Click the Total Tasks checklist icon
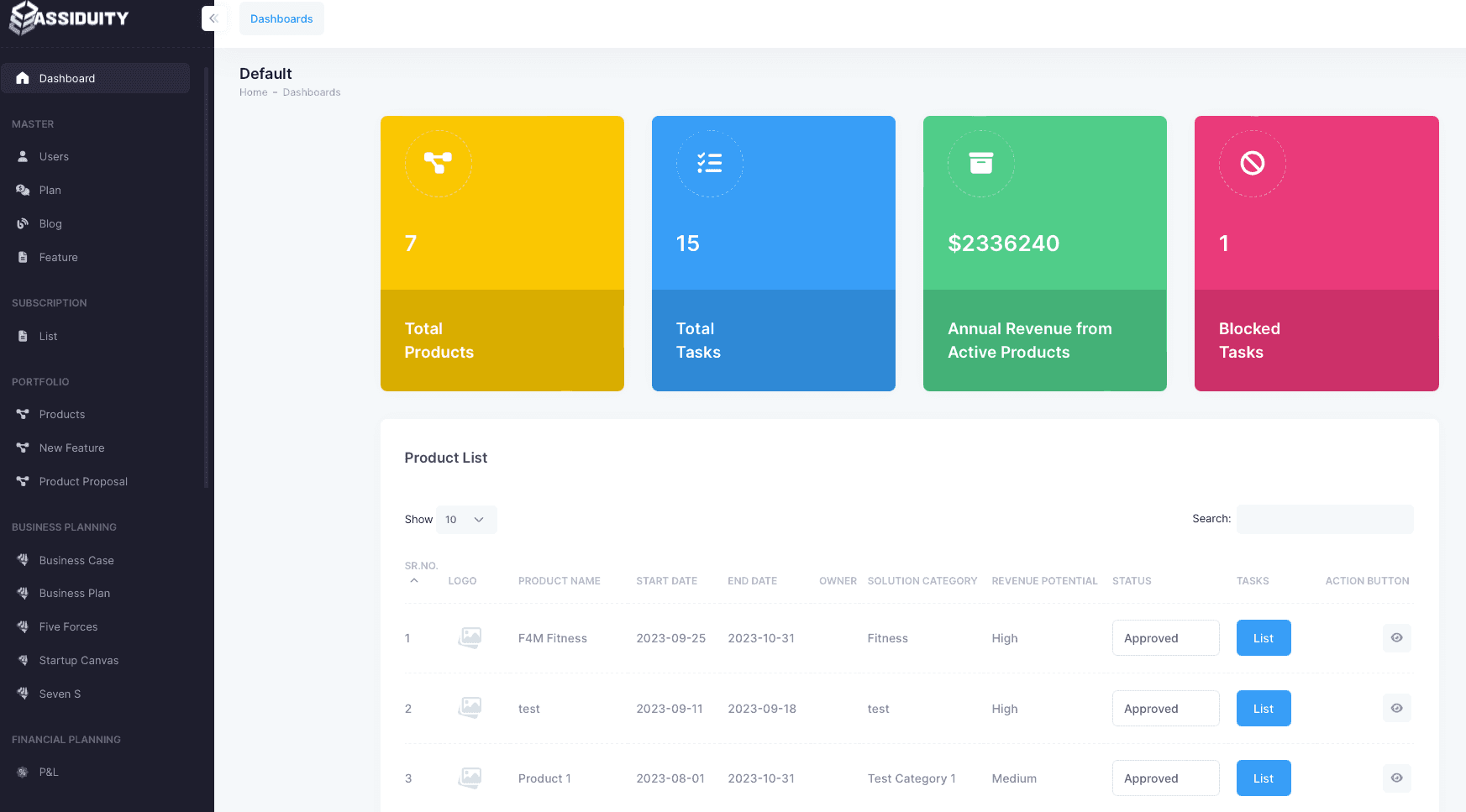Screen dimensions: 1466x812 pos(709,163)
